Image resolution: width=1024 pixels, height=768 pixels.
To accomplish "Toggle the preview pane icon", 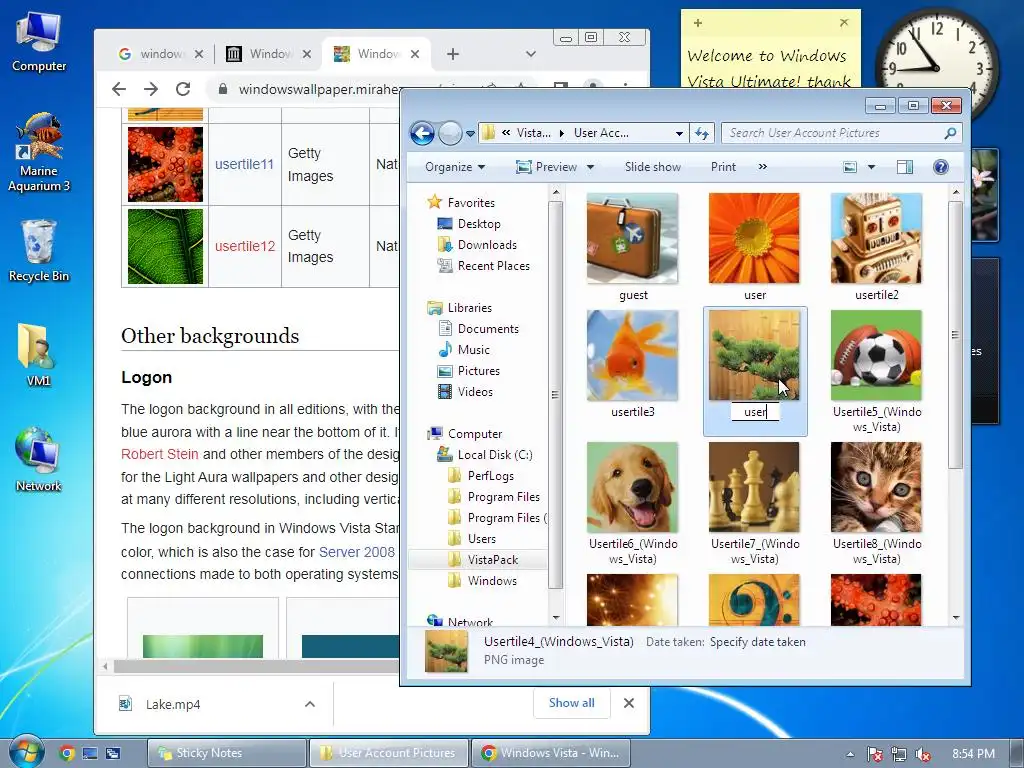I will tap(904, 167).
